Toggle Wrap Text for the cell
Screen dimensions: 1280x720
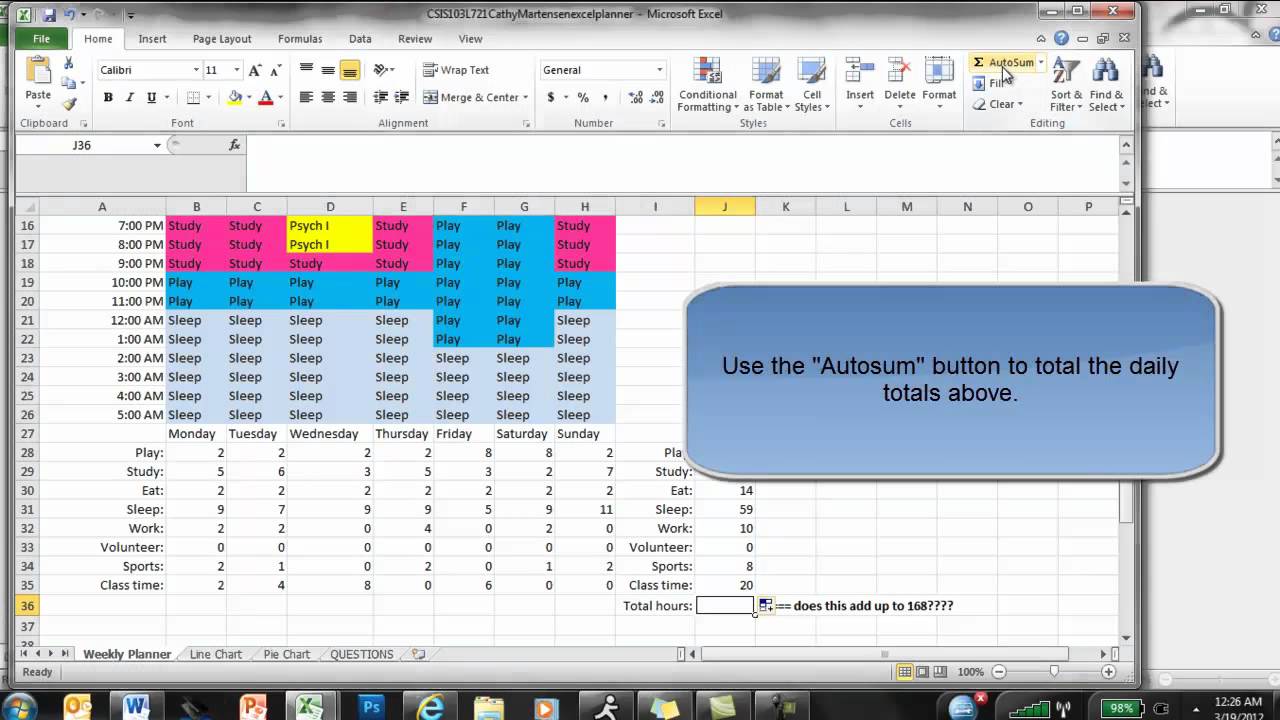pyautogui.click(x=456, y=70)
